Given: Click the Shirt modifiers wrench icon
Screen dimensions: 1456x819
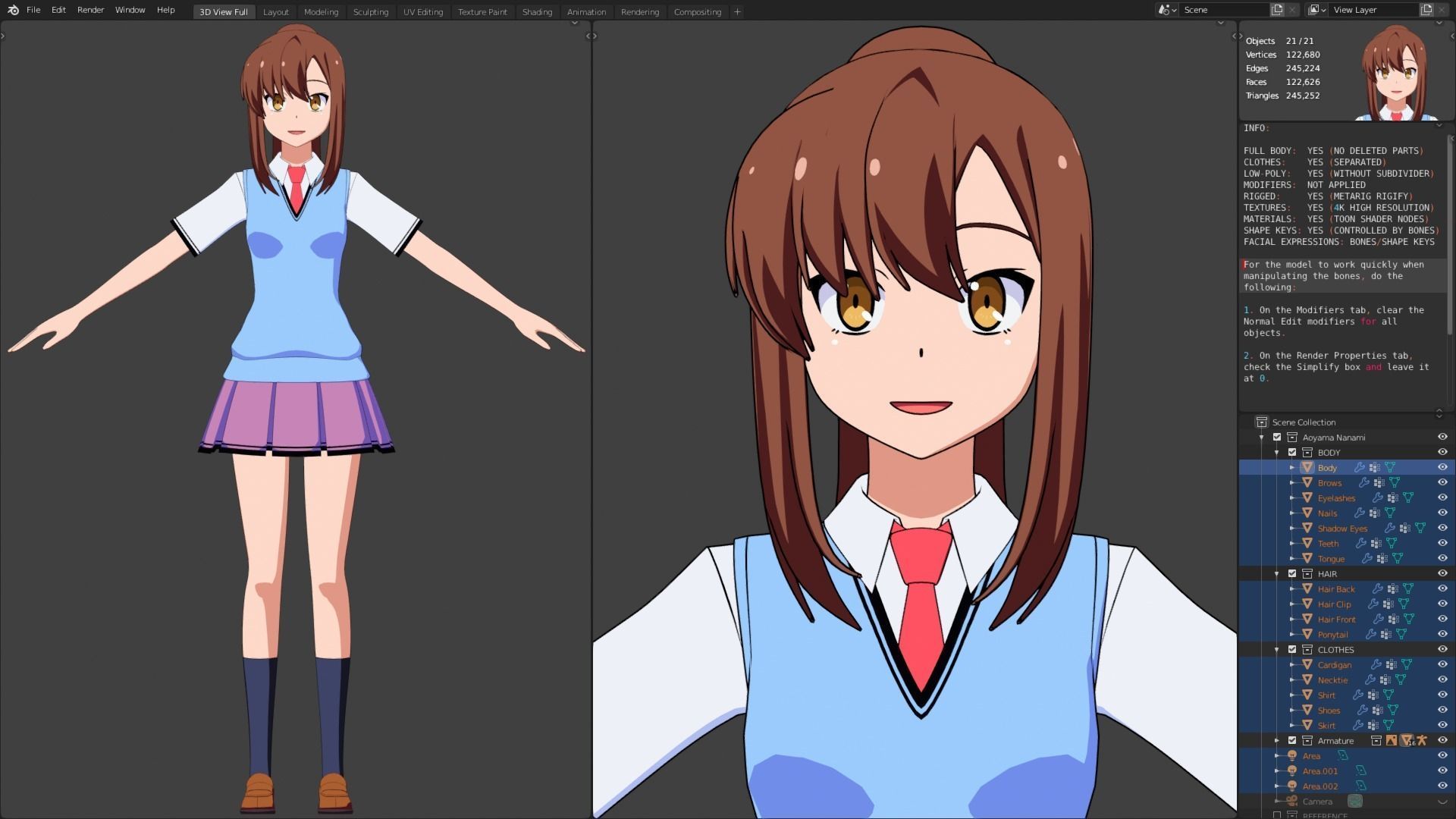Looking at the screenshot, I should 1357,695.
